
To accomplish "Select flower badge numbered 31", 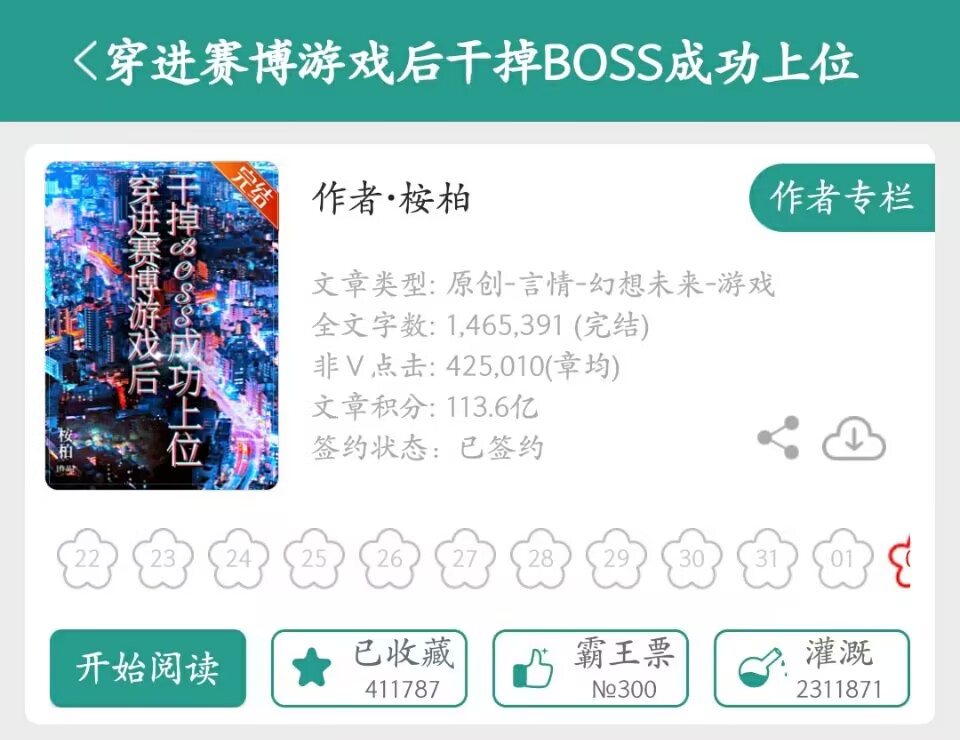I will coord(767,558).
